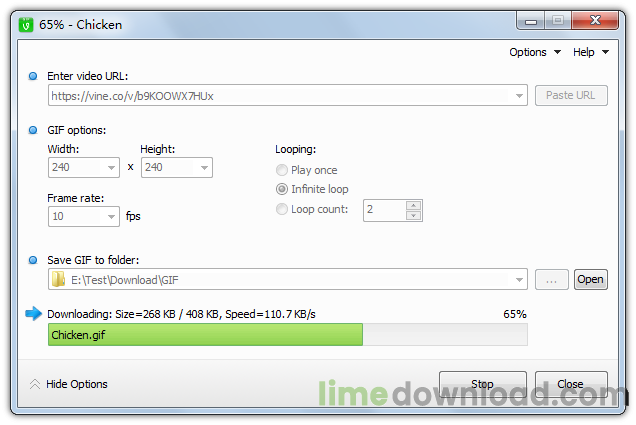Expand the Frame rate dropdown
Screen dimensions: 636x425
tap(111, 217)
